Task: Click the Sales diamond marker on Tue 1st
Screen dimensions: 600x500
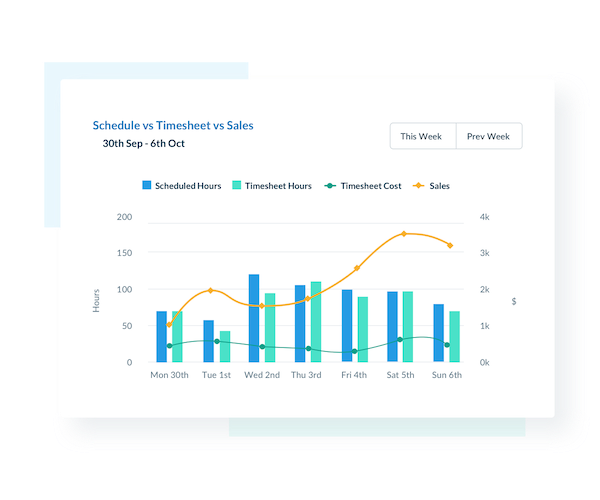Action: point(210,291)
